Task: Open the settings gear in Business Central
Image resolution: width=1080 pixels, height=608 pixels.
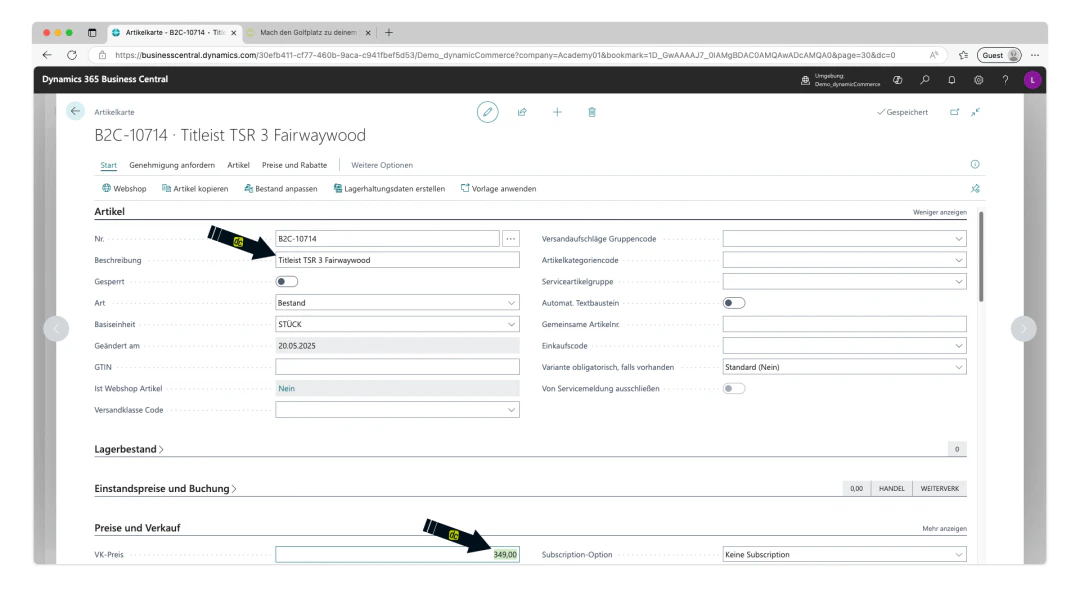Action: pyautogui.click(x=979, y=80)
